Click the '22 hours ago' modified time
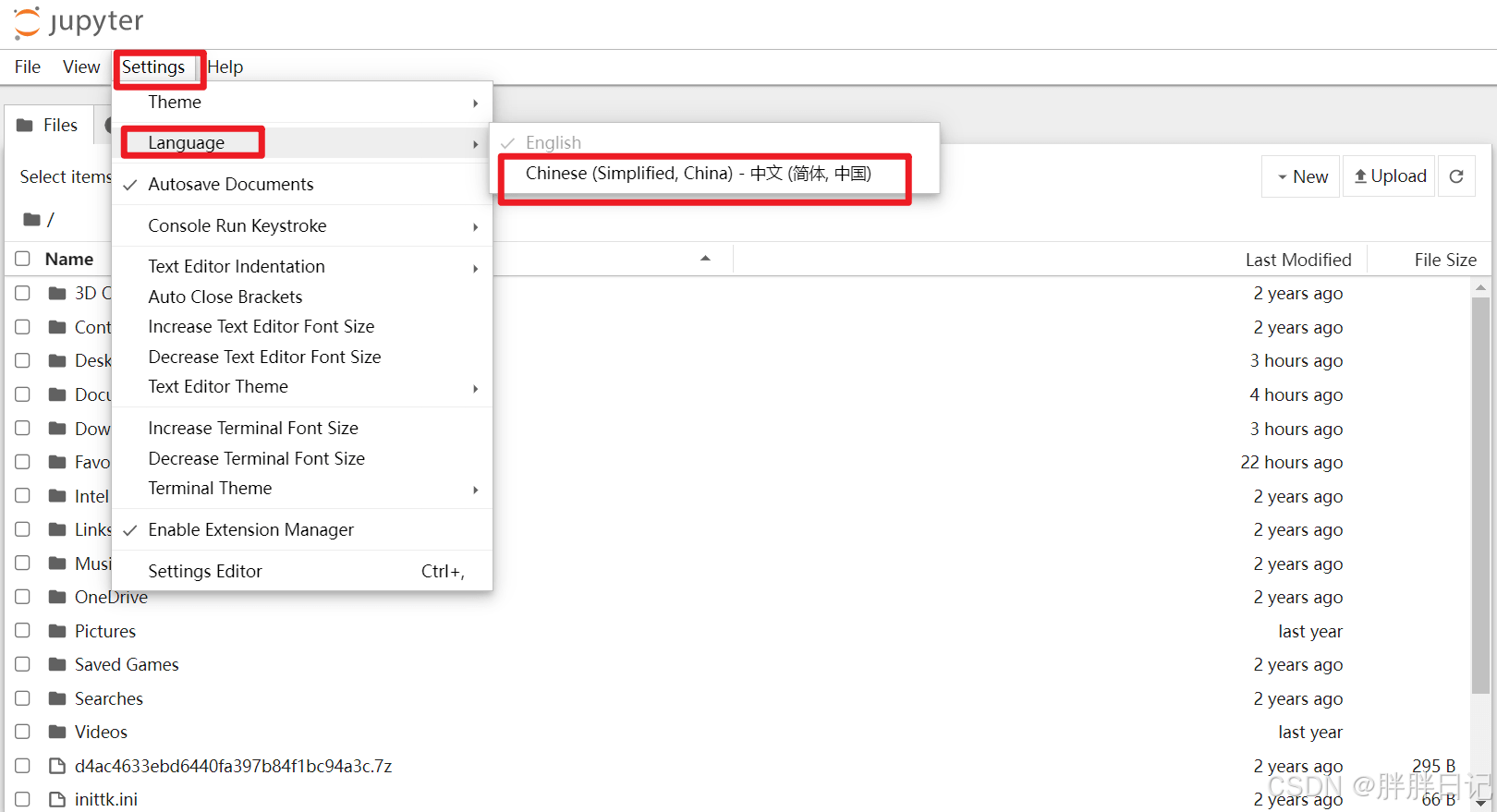Screen dimensions: 1497x812 tap(1291, 462)
